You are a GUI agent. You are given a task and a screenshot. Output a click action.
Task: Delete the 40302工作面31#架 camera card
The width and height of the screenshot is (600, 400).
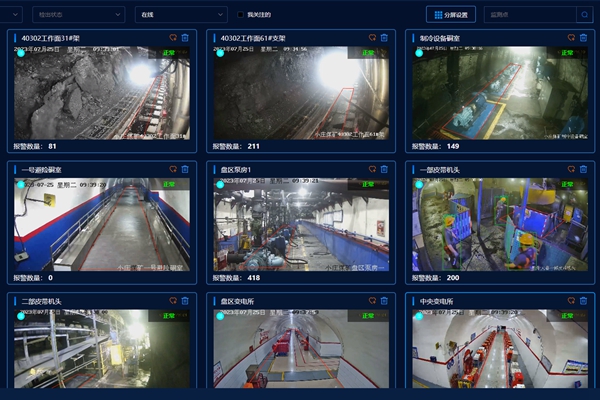click(185, 38)
